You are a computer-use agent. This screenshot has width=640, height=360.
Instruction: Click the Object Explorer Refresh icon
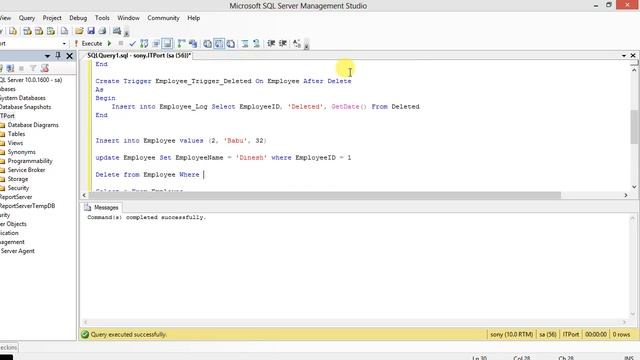44,68
